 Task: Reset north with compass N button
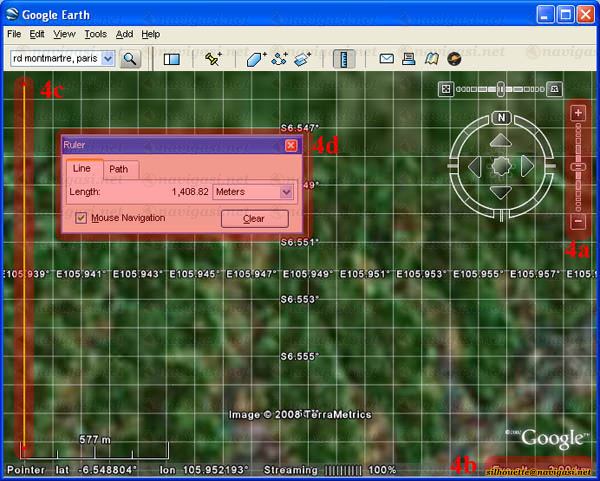501,118
